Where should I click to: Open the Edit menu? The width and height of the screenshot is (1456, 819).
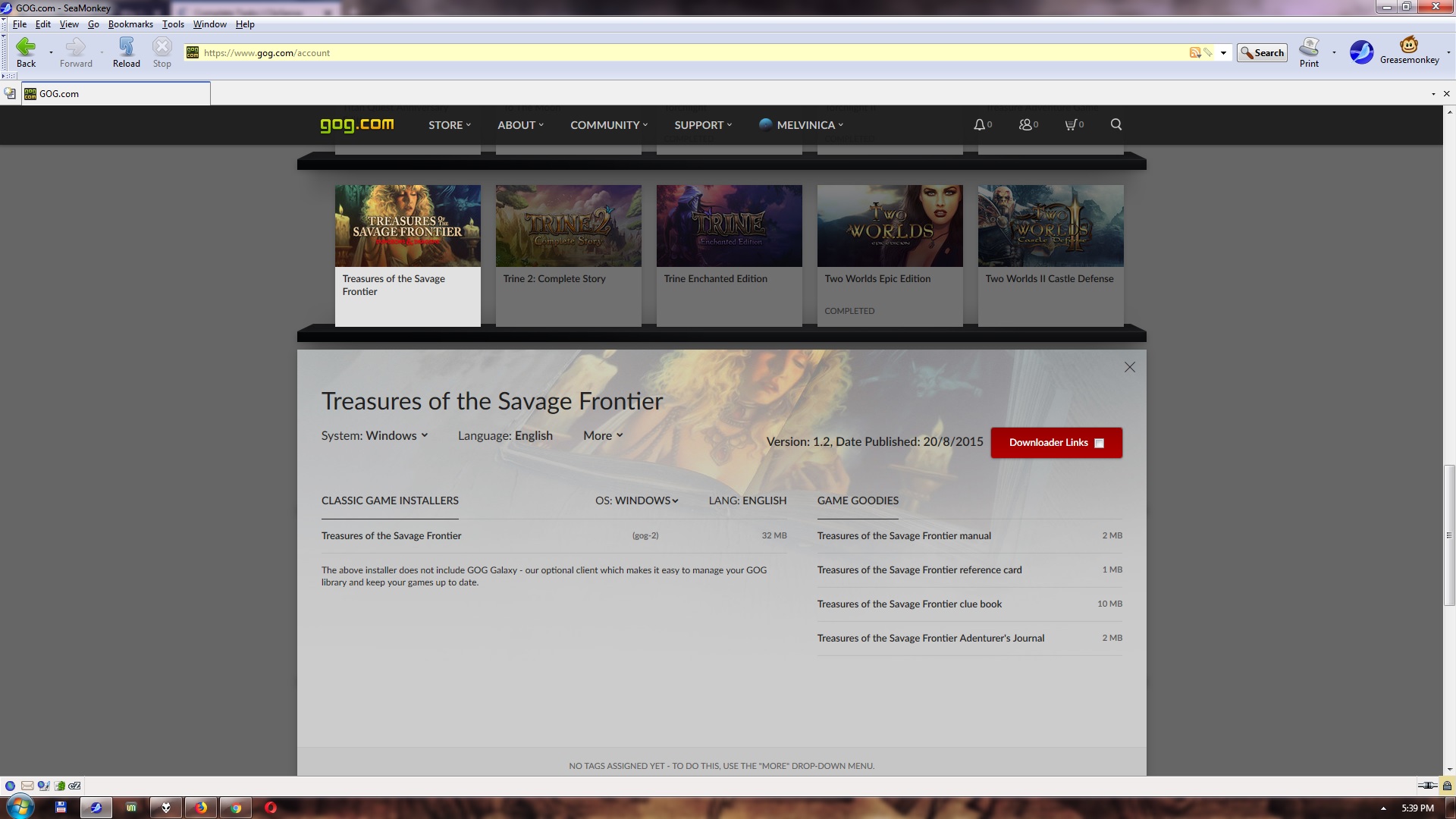(x=43, y=24)
